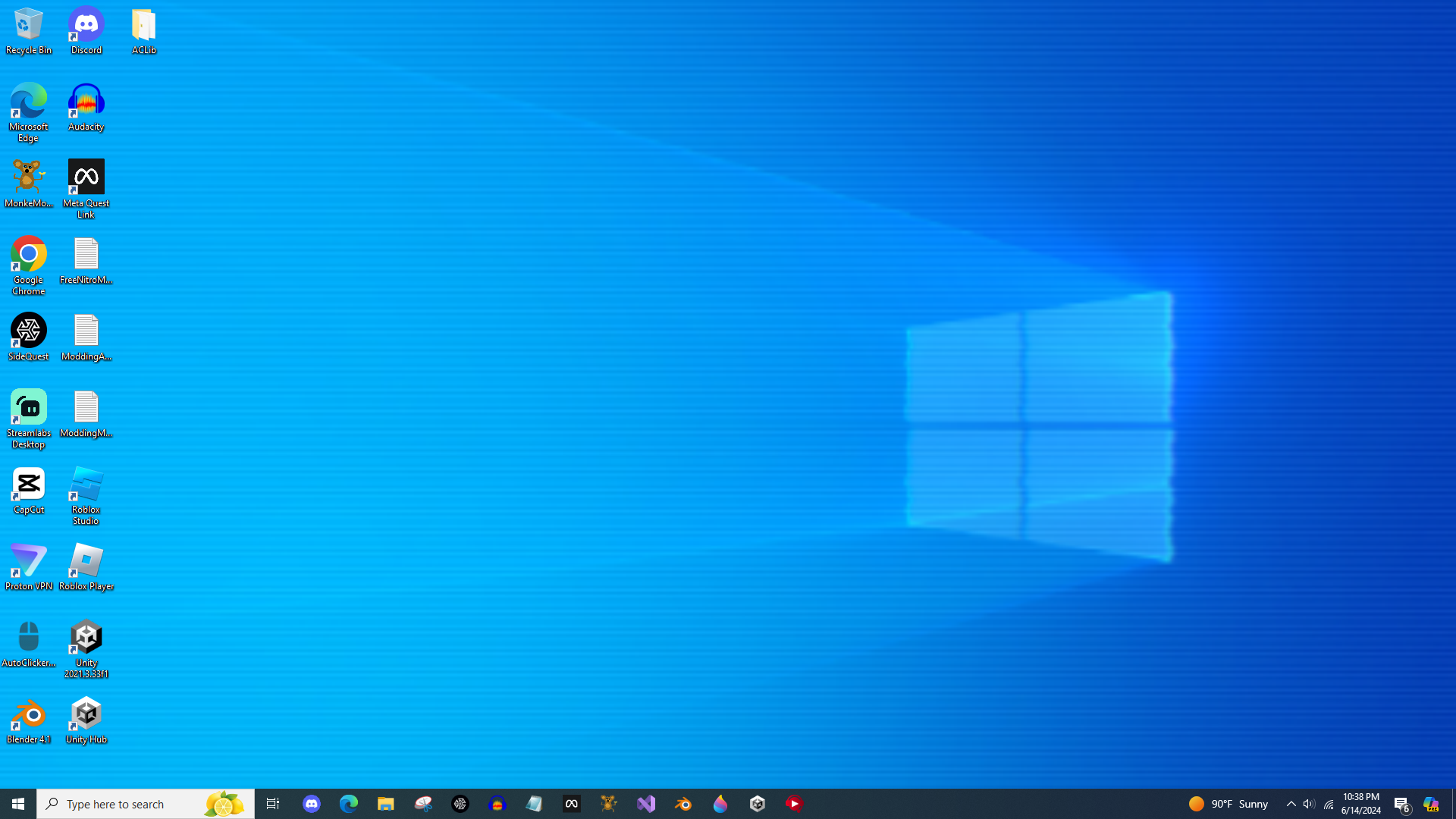Open the Wi-Fi network flyout
This screenshot has width=1456, height=819.
click(x=1328, y=804)
